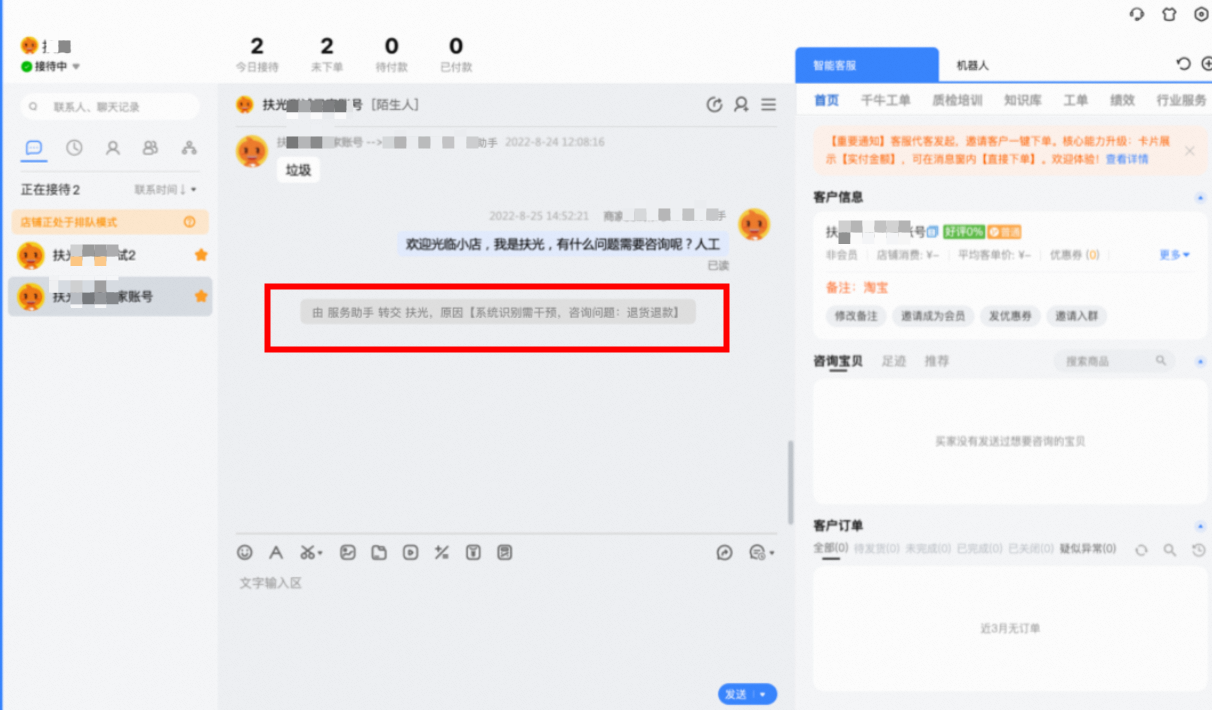The width and height of the screenshot is (1212, 710).
Task: Toggle star on the 家账号 contact
Action: tap(201, 296)
